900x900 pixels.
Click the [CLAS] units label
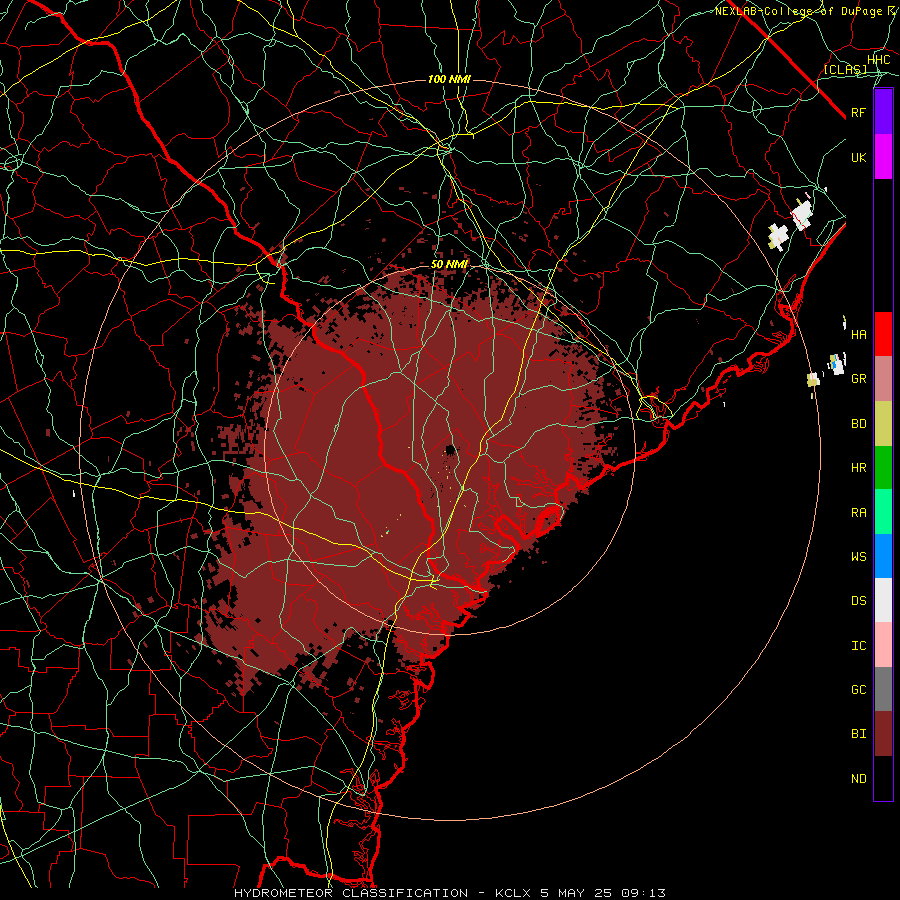(845, 69)
